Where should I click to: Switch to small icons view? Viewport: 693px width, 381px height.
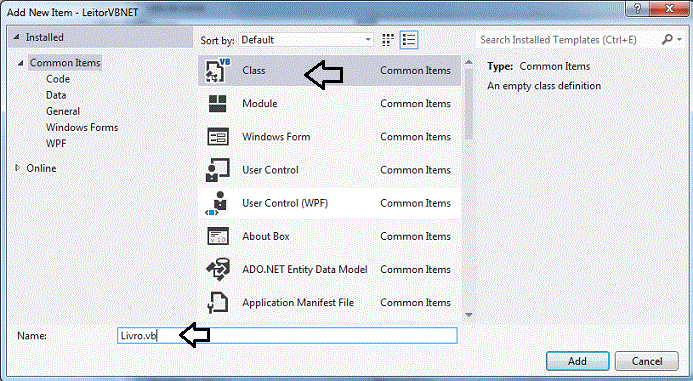(x=388, y=40)
